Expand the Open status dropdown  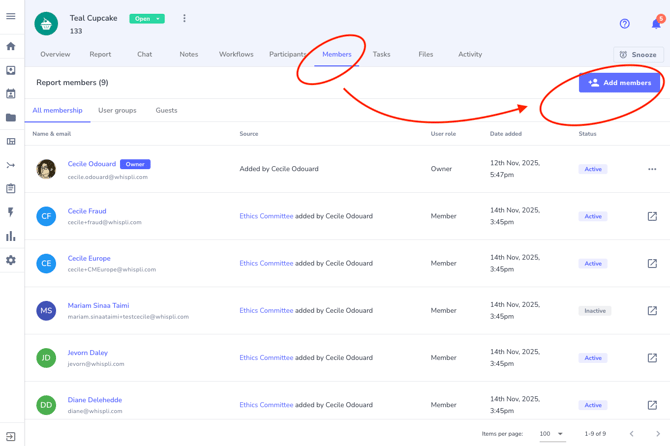(147, 18)
